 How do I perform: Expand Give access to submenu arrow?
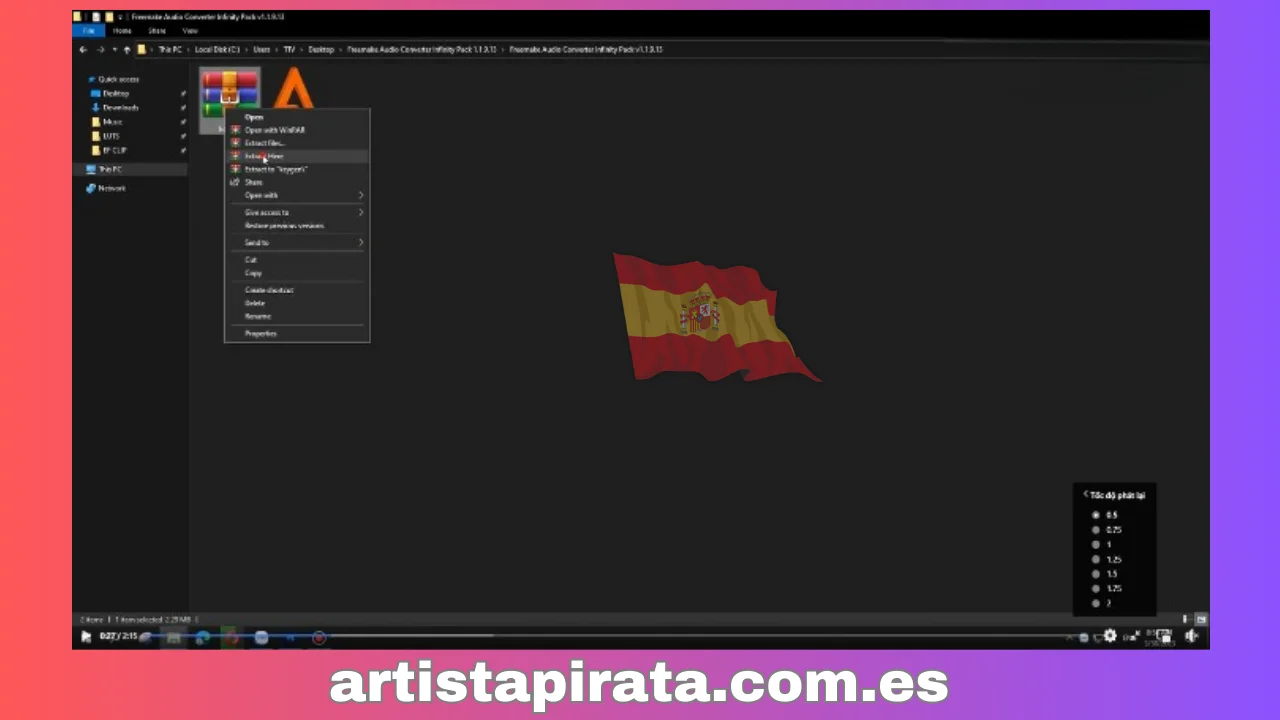pyautogui.click(x=361, y=212)
